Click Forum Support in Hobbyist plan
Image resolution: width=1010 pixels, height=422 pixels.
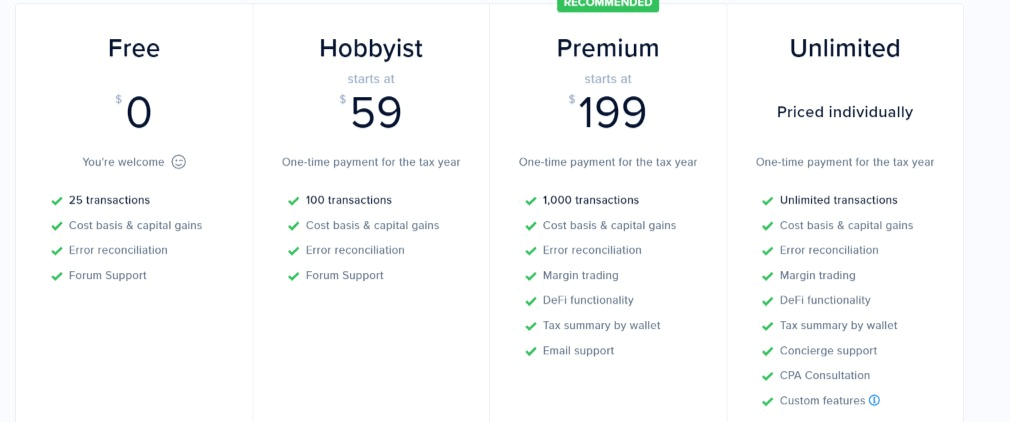(x=345, y=275)
